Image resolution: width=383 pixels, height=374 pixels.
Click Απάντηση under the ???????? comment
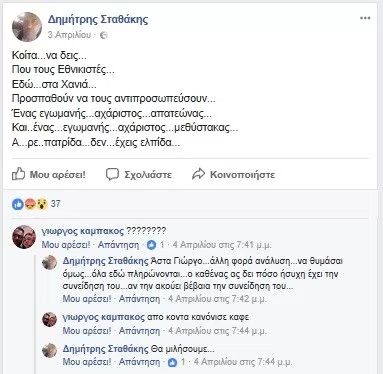[x=118, y=245]
